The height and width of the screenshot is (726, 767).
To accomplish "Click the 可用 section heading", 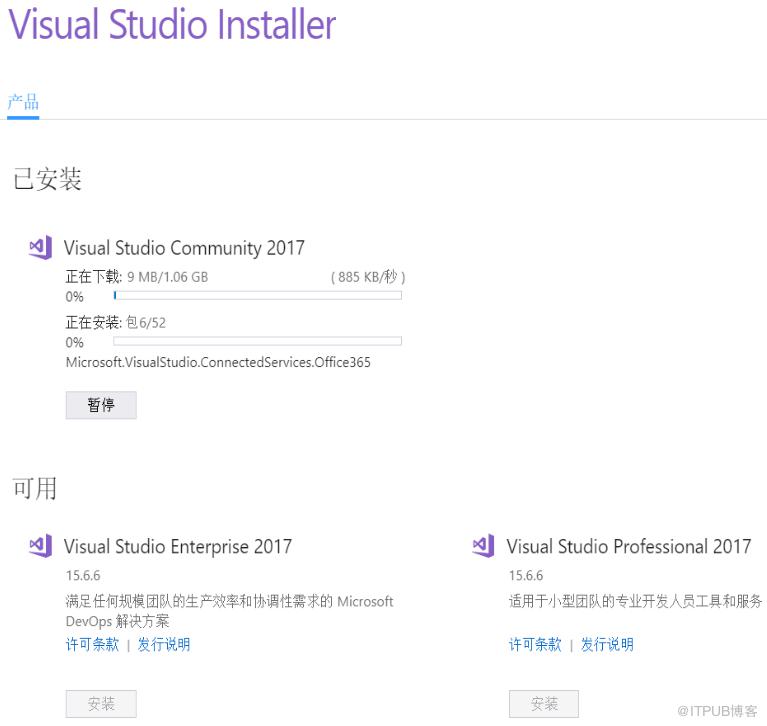I will (35, 488).
